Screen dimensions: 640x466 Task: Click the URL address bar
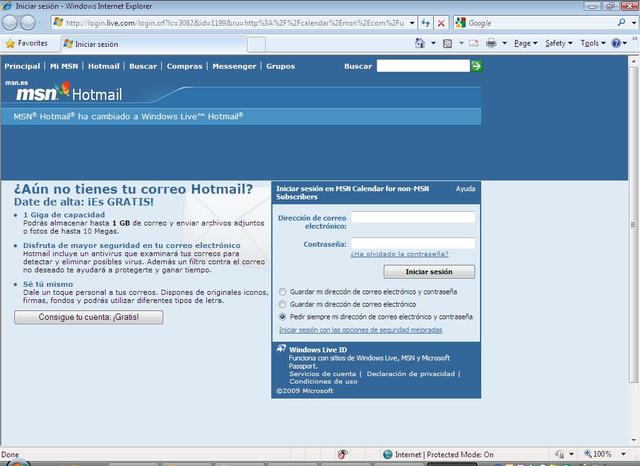[x=235, y=23]
